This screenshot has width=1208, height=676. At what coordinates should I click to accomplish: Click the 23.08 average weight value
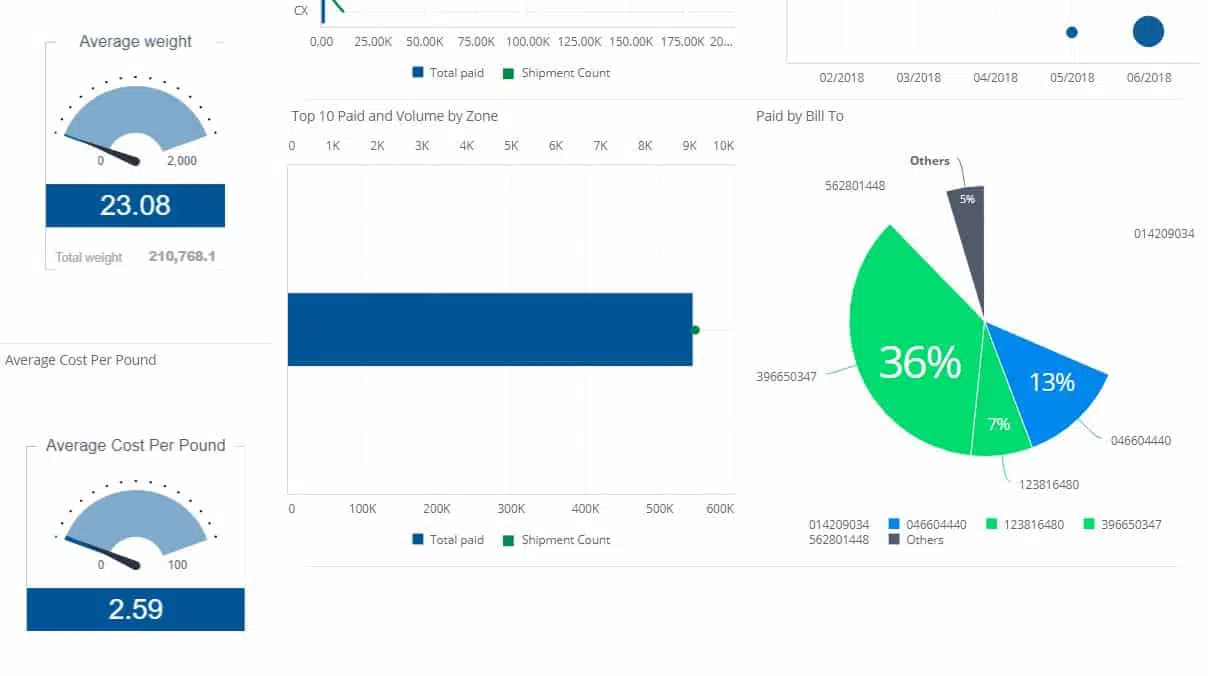point(135,206)
